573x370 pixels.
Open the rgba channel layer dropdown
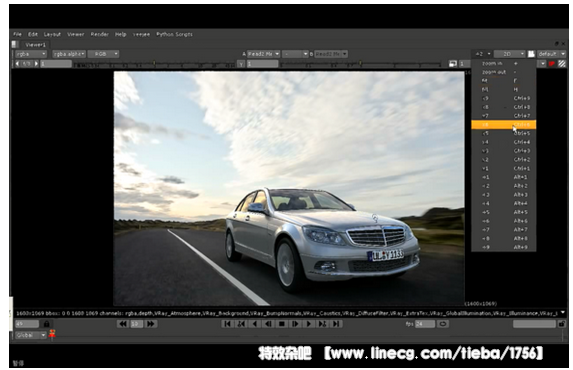click(31, 54)
